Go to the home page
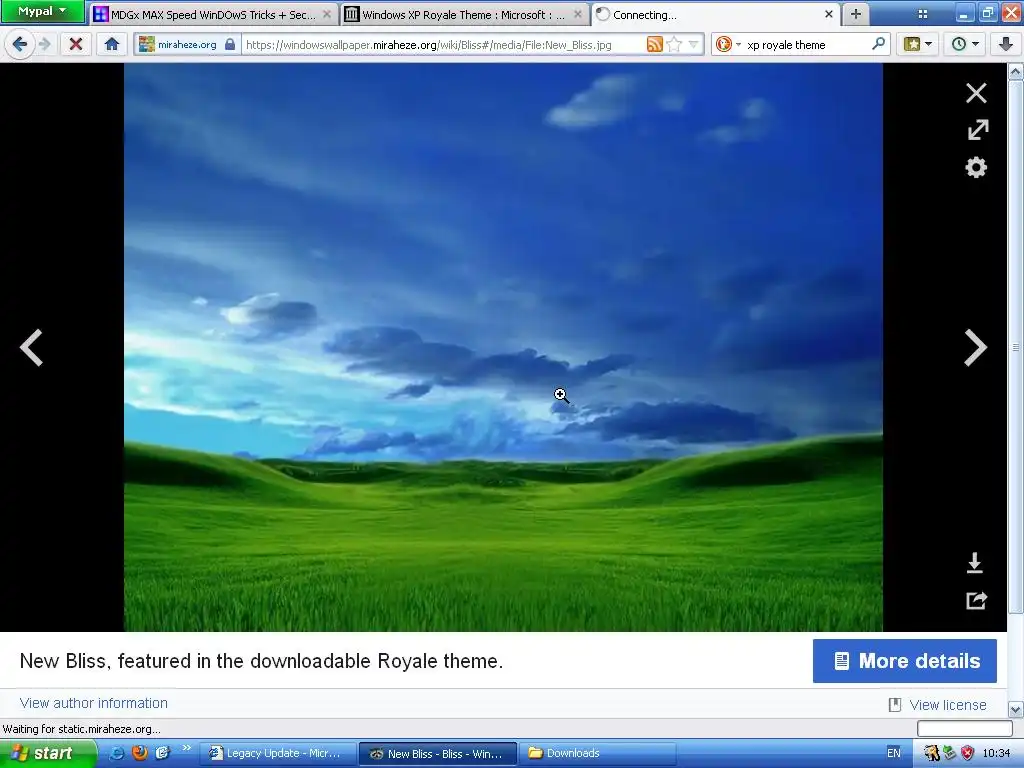 tap(112, 44)
